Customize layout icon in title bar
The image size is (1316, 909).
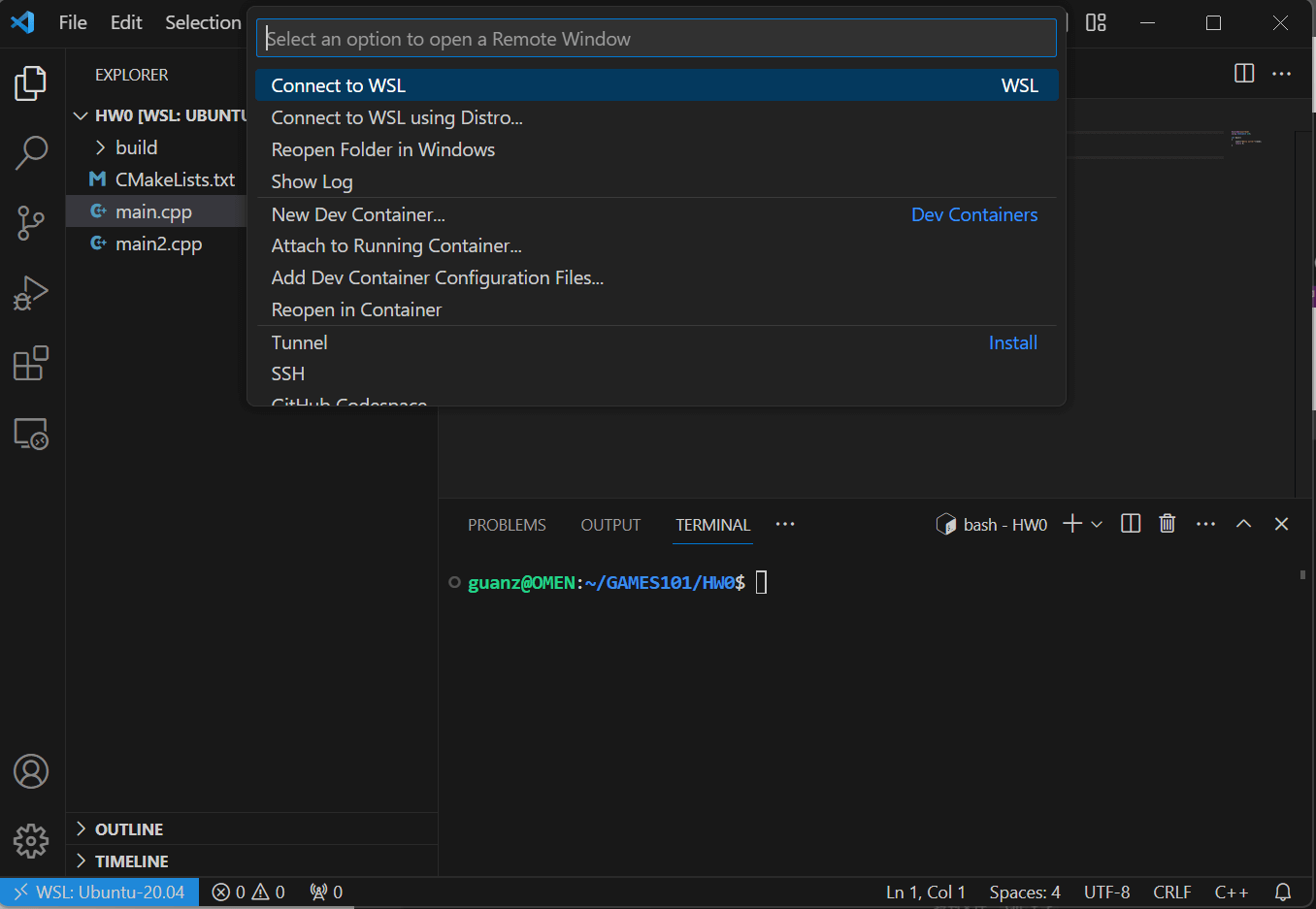[1096, 22]
